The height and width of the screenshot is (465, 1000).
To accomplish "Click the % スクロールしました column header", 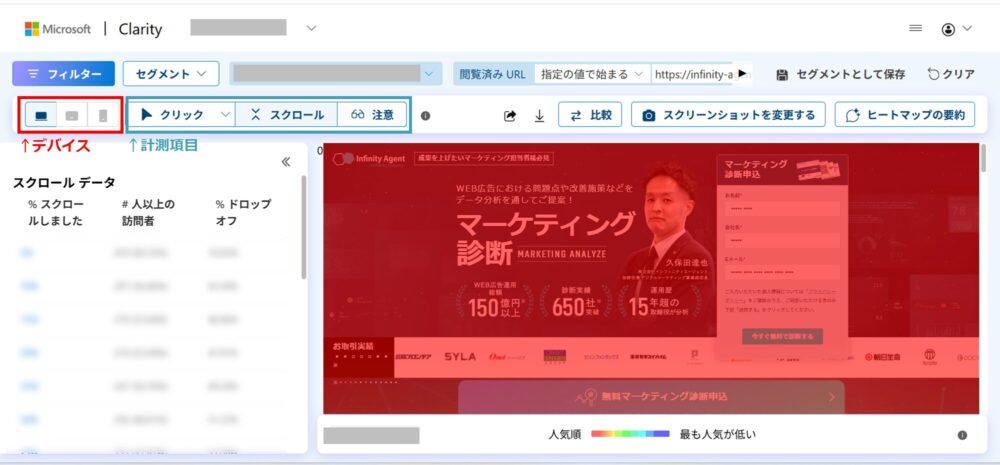I will tap(56, 212).
